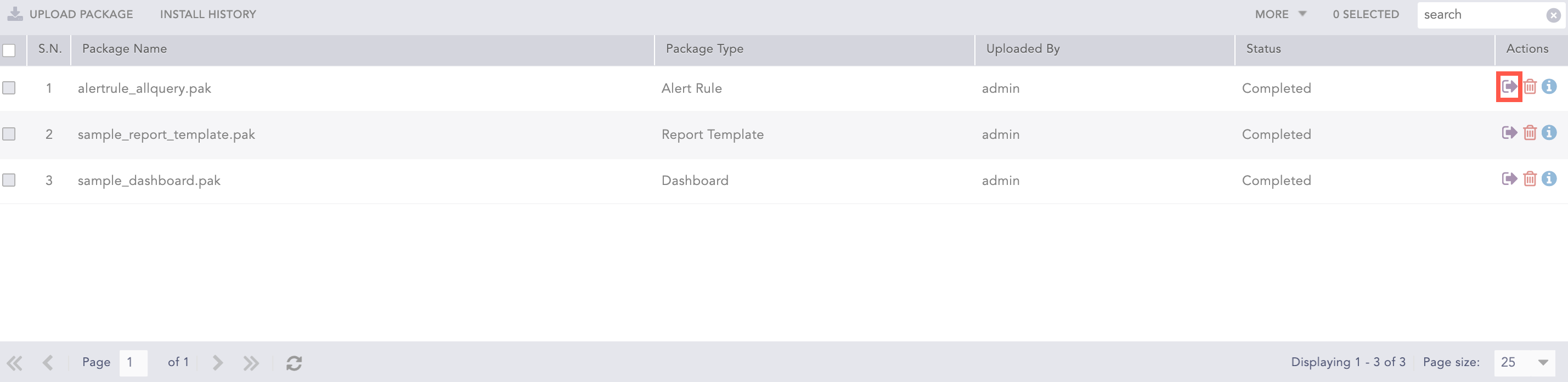Viewport: 1568px width, 382px height.
Task: Install the sample_report_template.pak package
Action: [1510, 133]
